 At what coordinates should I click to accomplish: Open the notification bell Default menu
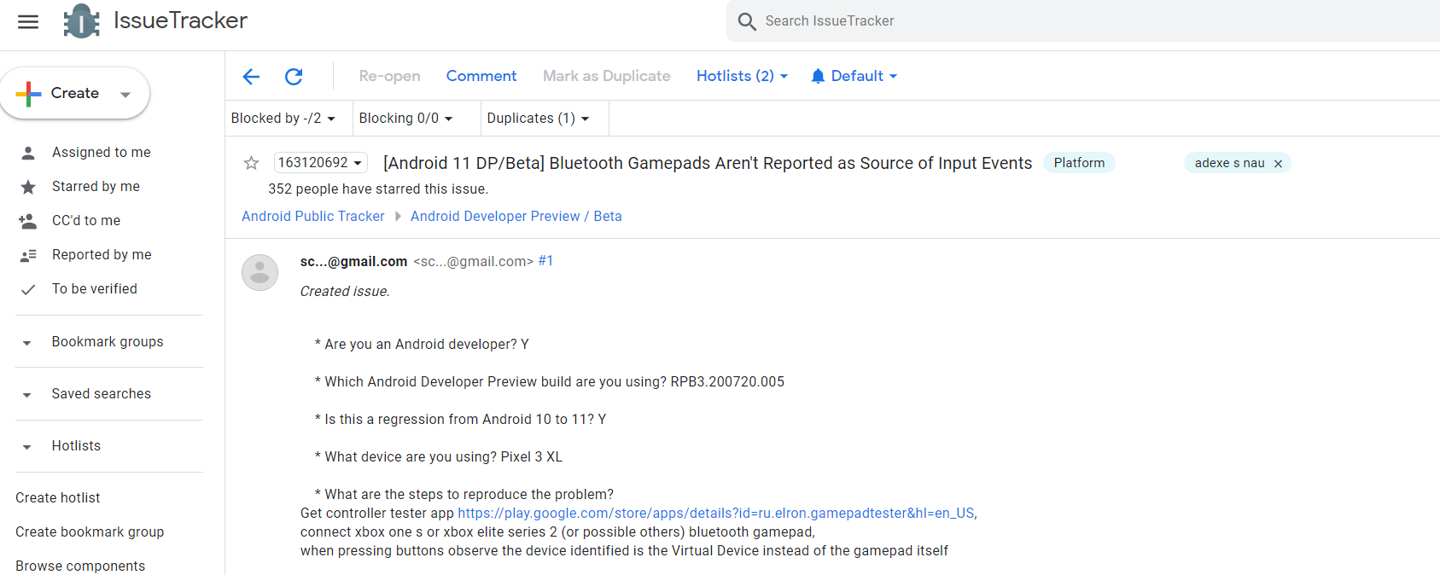coord(853,76)
